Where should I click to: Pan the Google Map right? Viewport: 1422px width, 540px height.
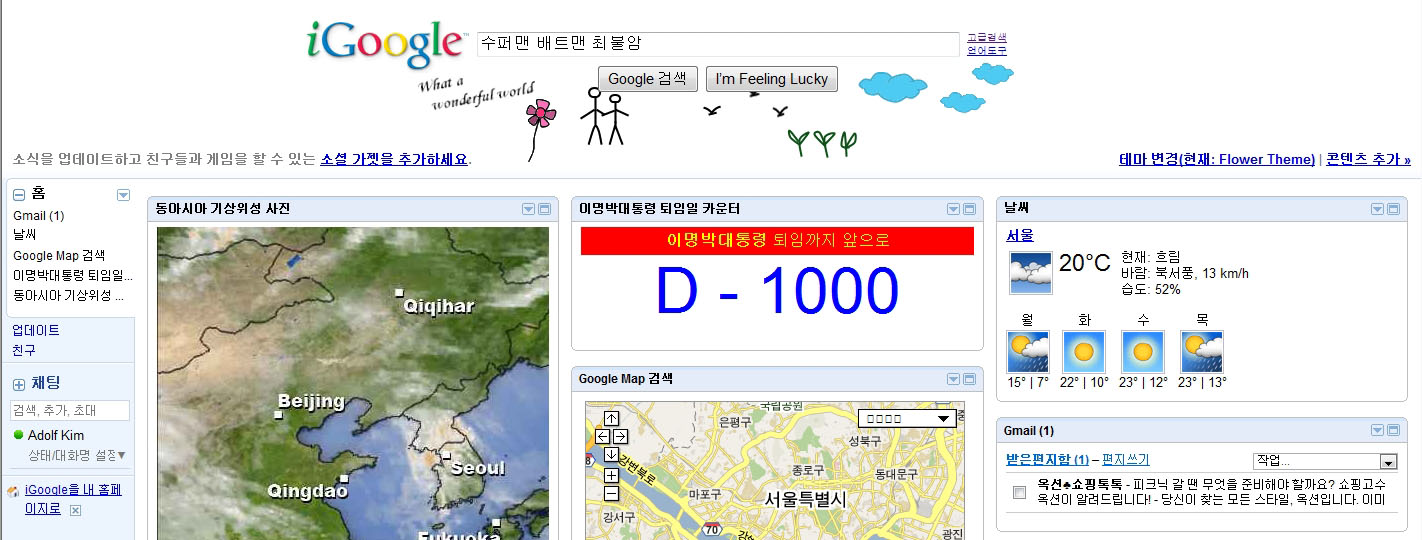[620, 436]
